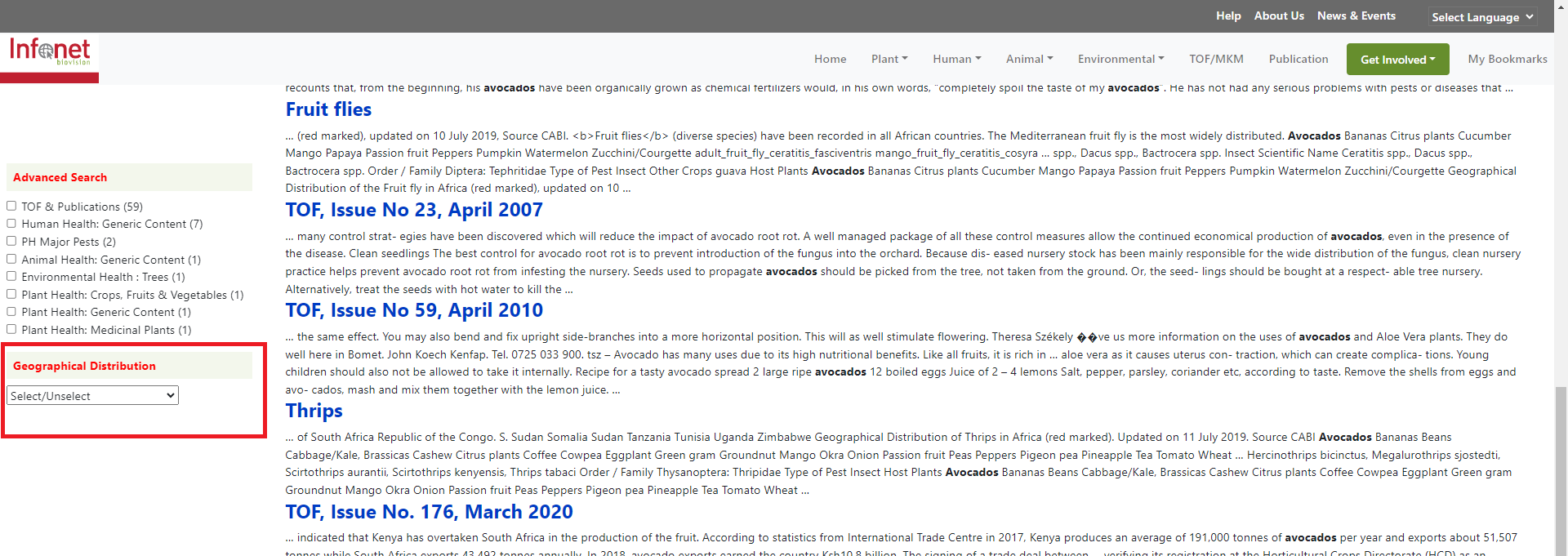1568x556 pixels.
Task: Click the Infonet Biovision logo
Action: pyautogui.click(x=50, y=52)
